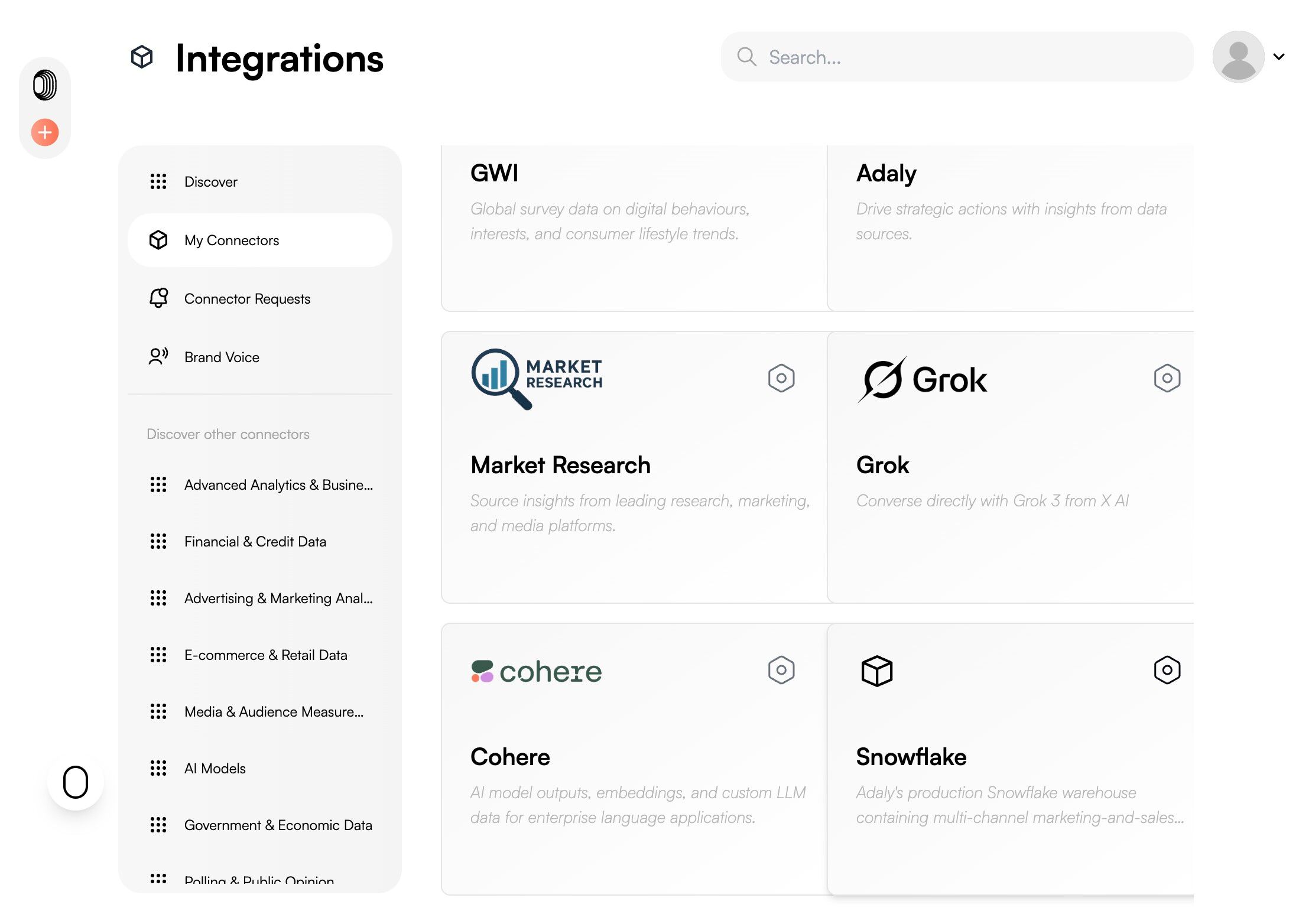Click the orange plus button in sidebar
The image size is (1312, 924).
pyautogui.click(x=45, y=132)
